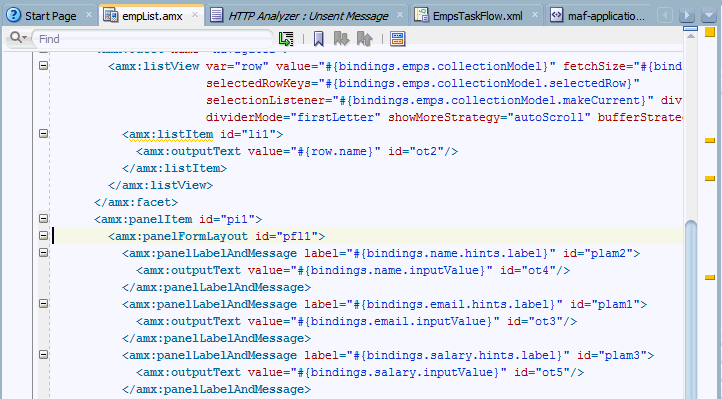Jump to the lowest yellow warning marker

pos(710,278)
